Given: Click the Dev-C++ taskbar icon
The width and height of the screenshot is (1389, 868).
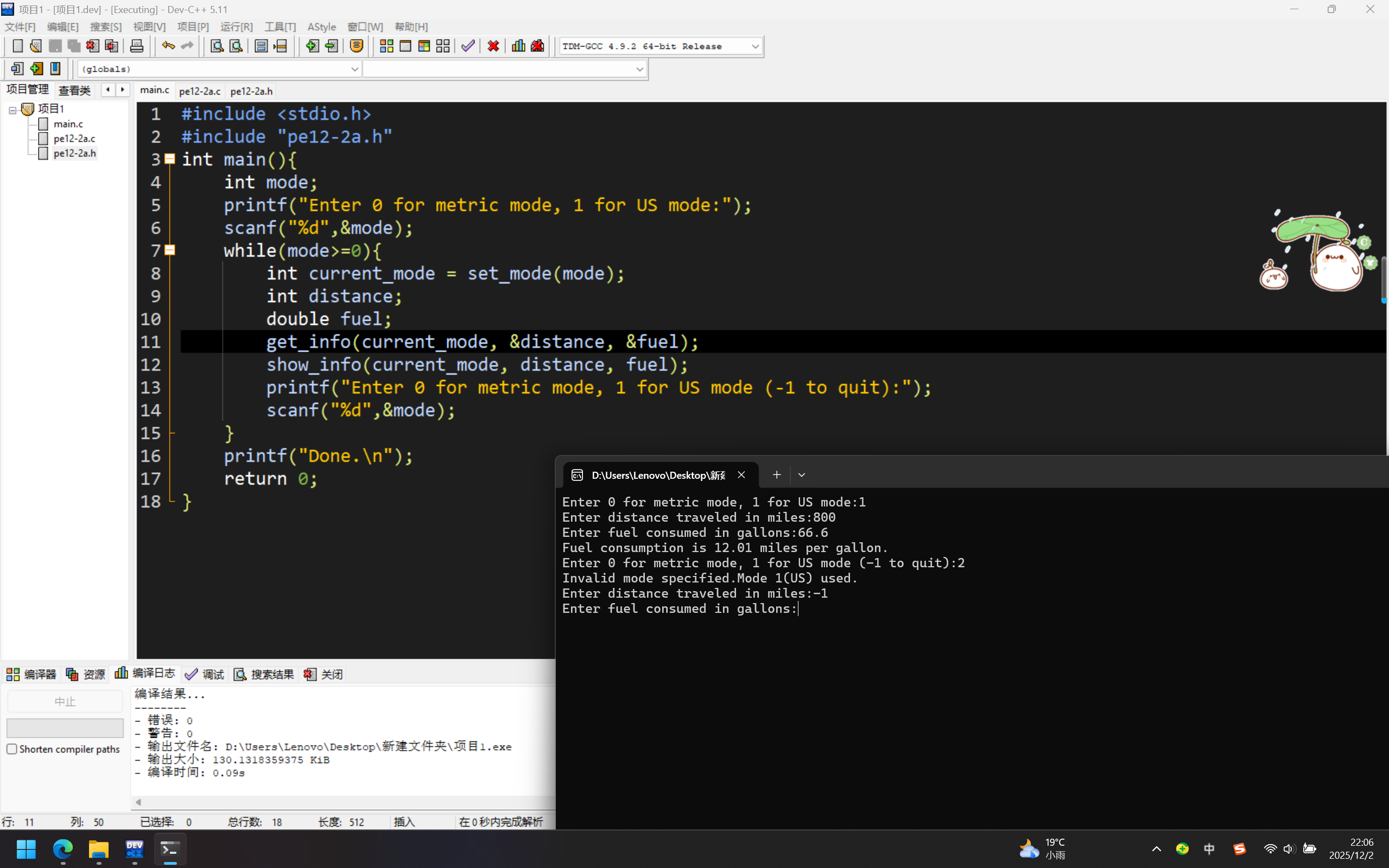Looking at the screenshot, I should tap(134, 848).
